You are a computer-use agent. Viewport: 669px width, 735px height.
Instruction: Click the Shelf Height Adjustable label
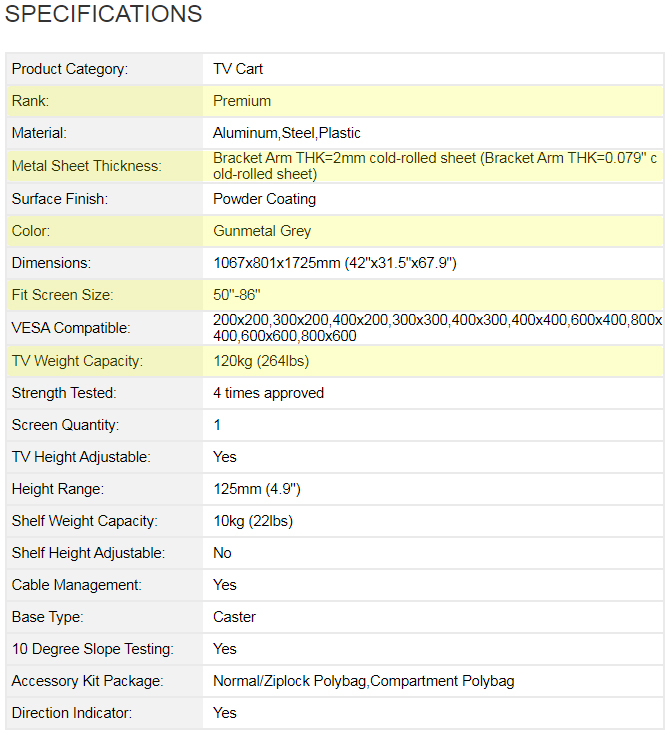click(88, 553)
